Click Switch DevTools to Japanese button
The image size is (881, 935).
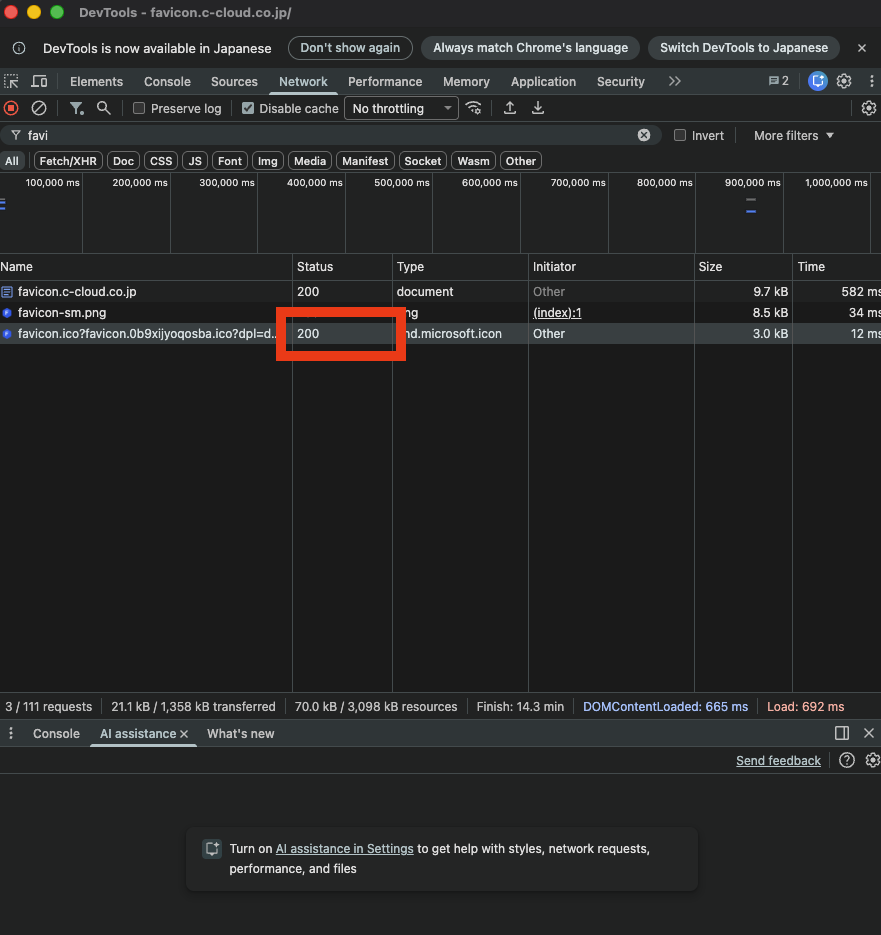pyautogui.click(x=744, y=48)
